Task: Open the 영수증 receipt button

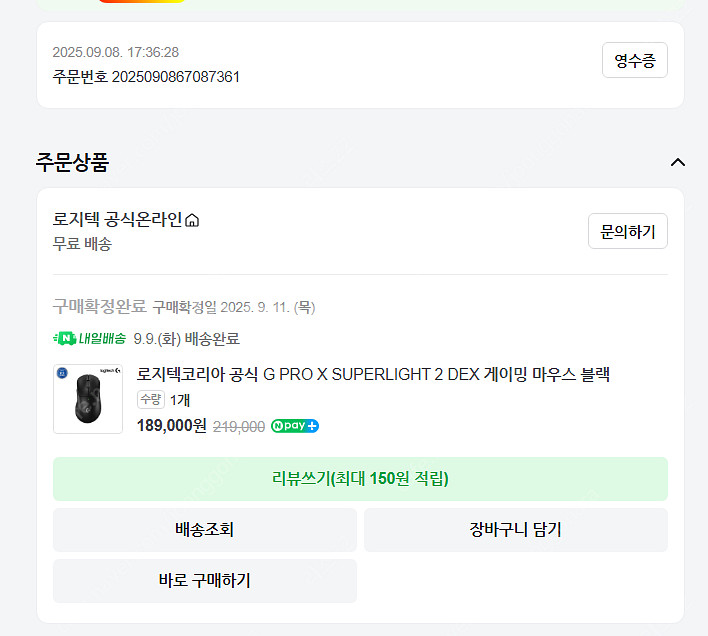Action: click(635, 60)
